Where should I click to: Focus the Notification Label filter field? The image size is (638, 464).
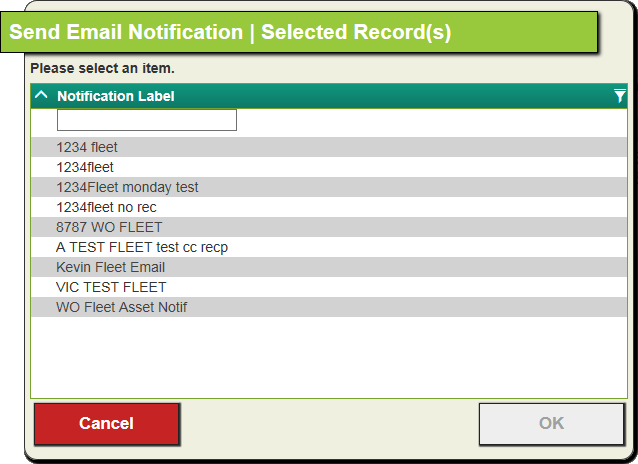click(x=146, y=120)
